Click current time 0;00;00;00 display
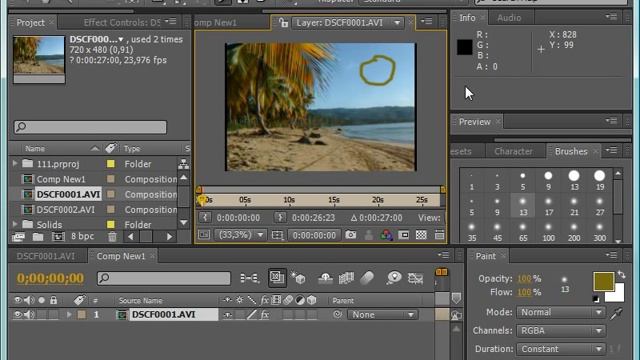640x360 pixels. pyautogui.click(x=50, y=278)
